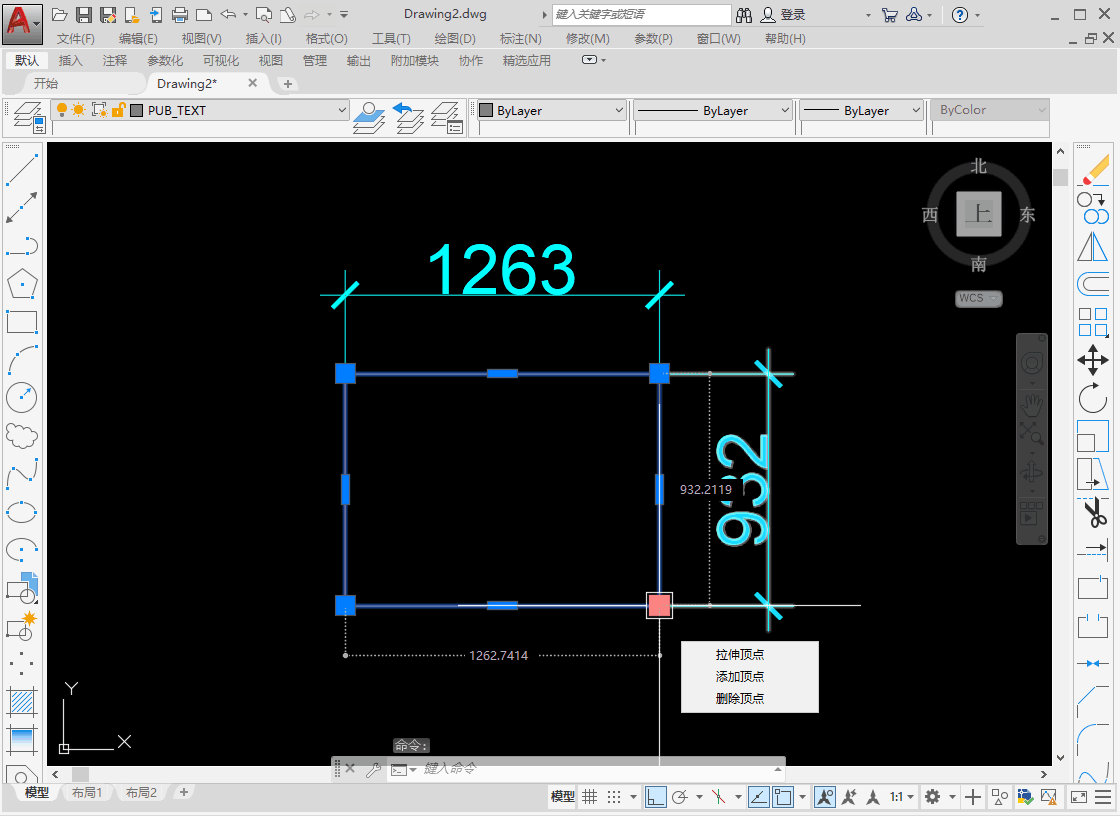Click the 登录 sign-in button
The height and width of the screenshot is (816, 1120).
coord(784,14)
